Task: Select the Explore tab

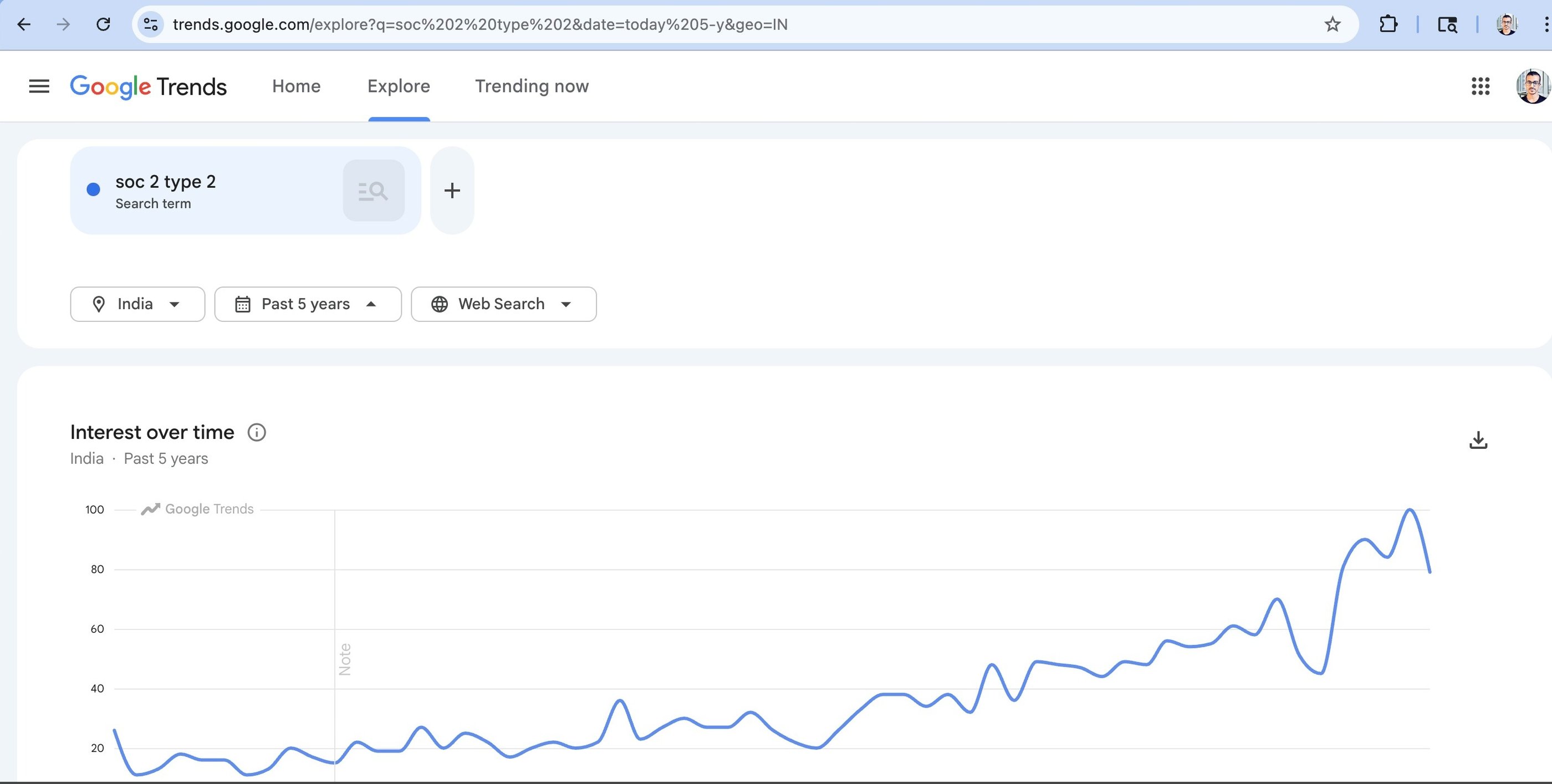Action: coord(398,86)
